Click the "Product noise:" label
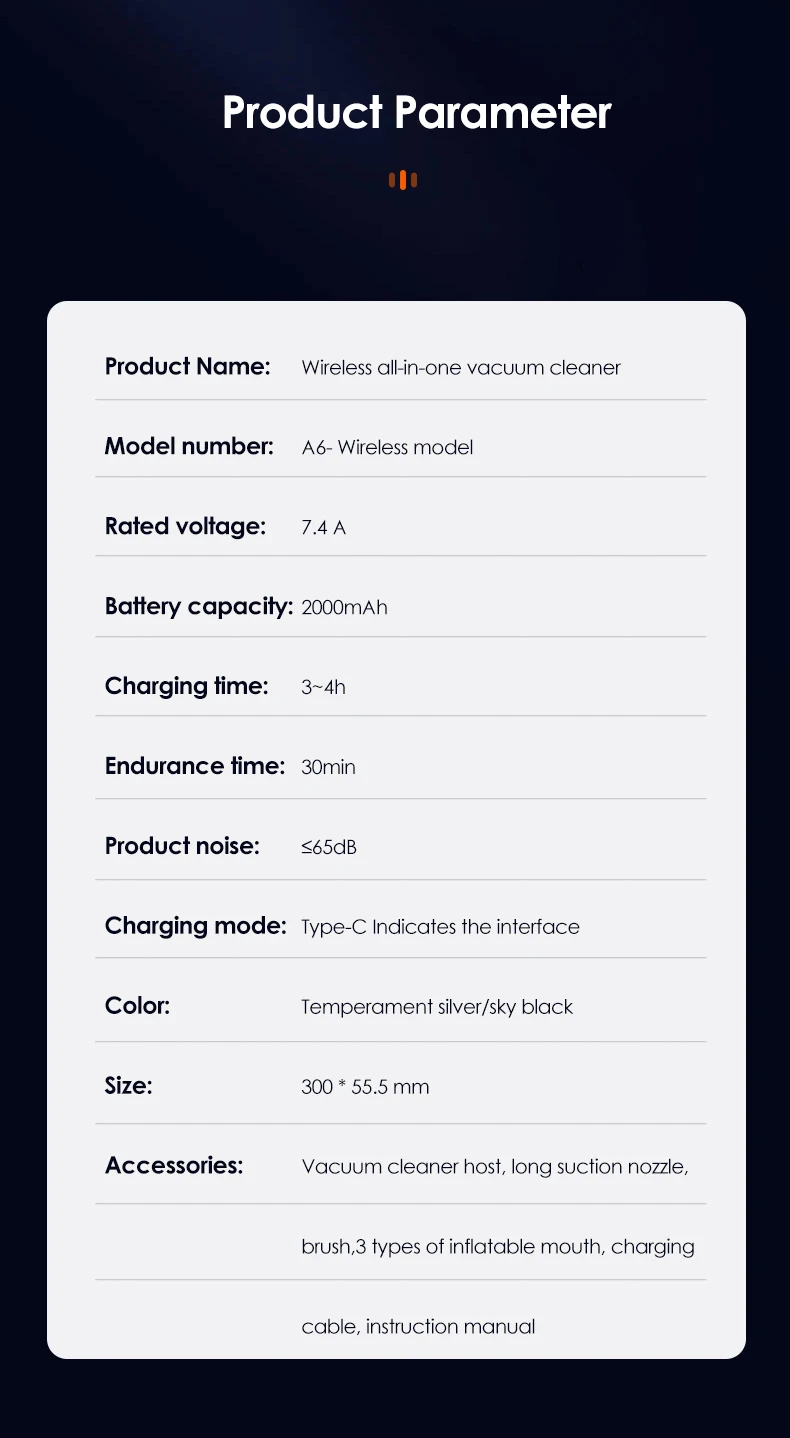 pyautogui.click(x=182, y=846)
